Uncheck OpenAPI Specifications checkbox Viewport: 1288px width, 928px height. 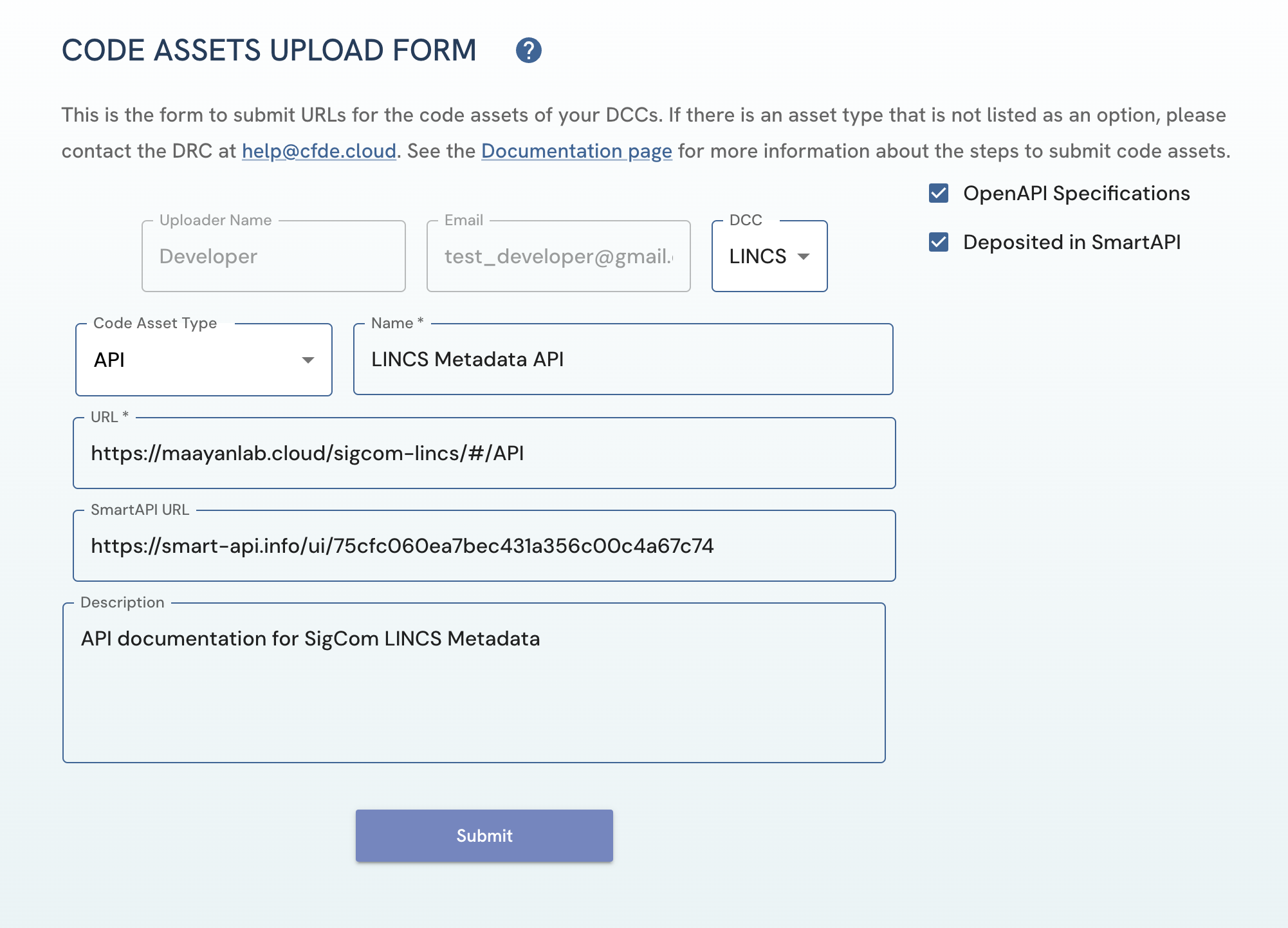939,193
